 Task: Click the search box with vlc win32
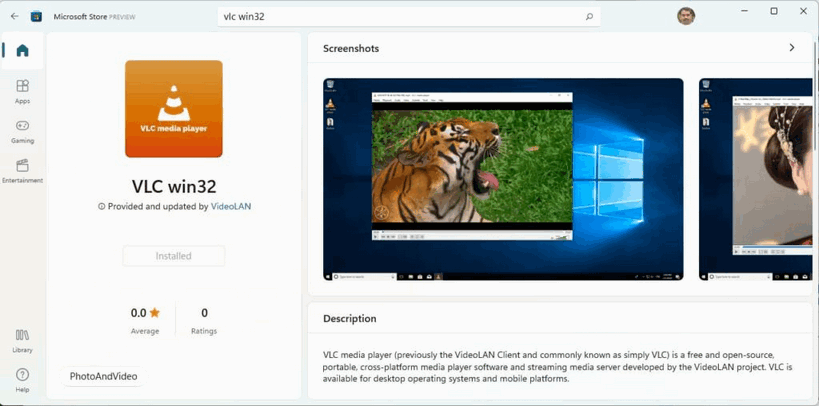click(408, 17)
